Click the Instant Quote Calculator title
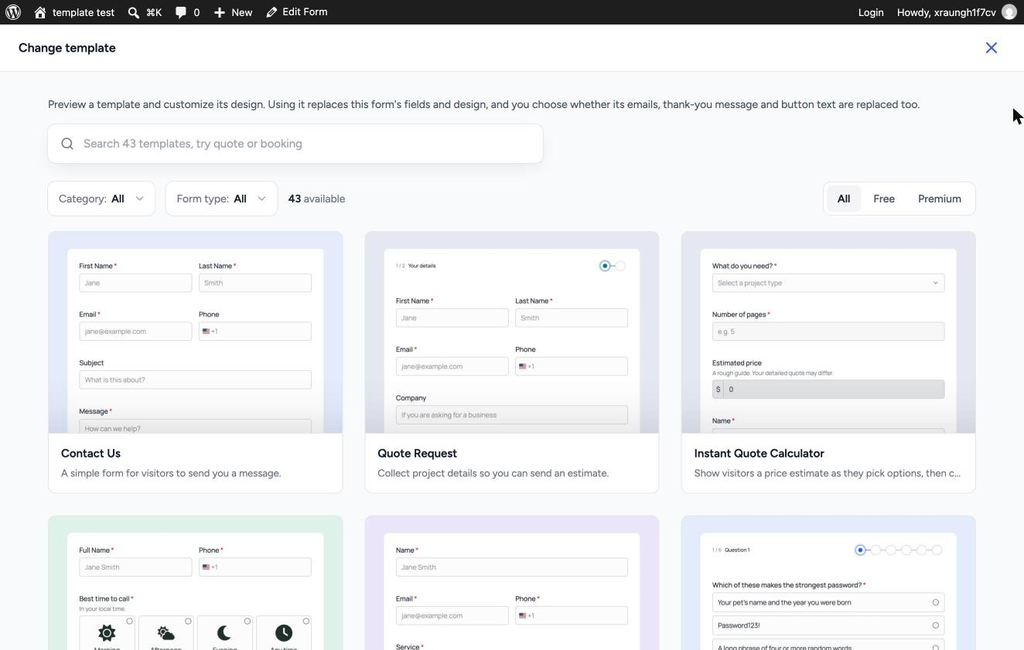This screenshot has width=1024, height=650. [x=759, y=453]
